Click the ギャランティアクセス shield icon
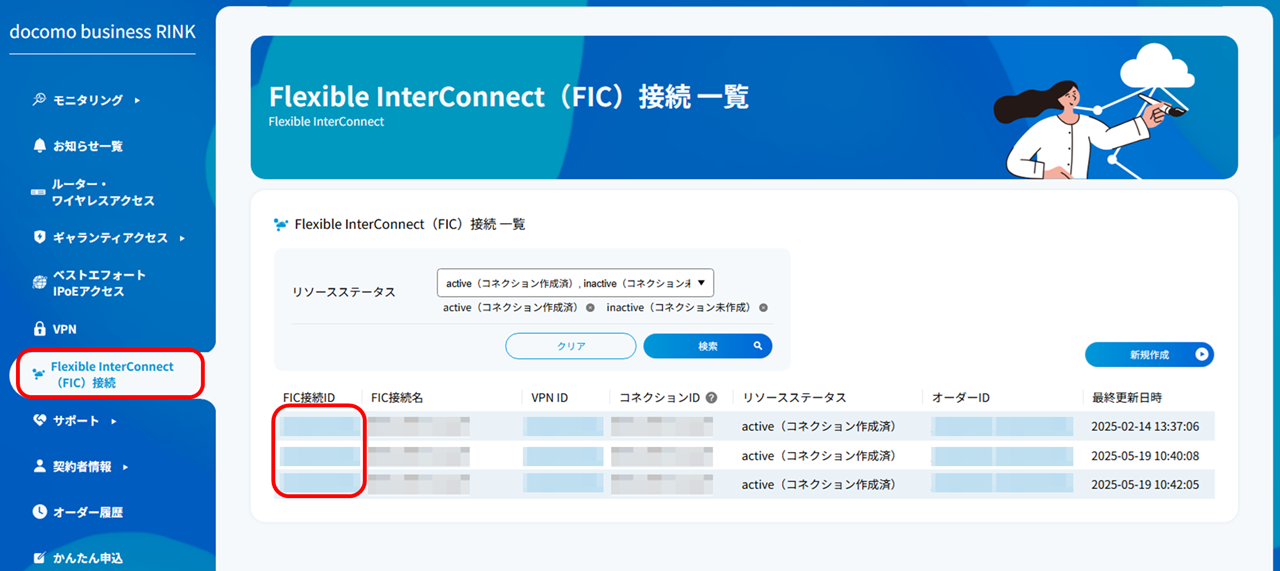 click(40, 238)
